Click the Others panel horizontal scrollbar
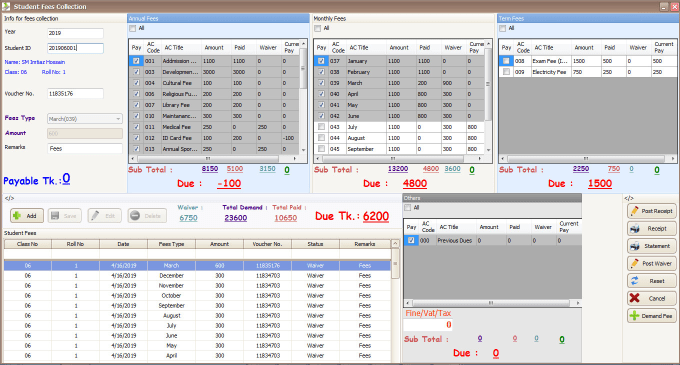 point(492,303)
